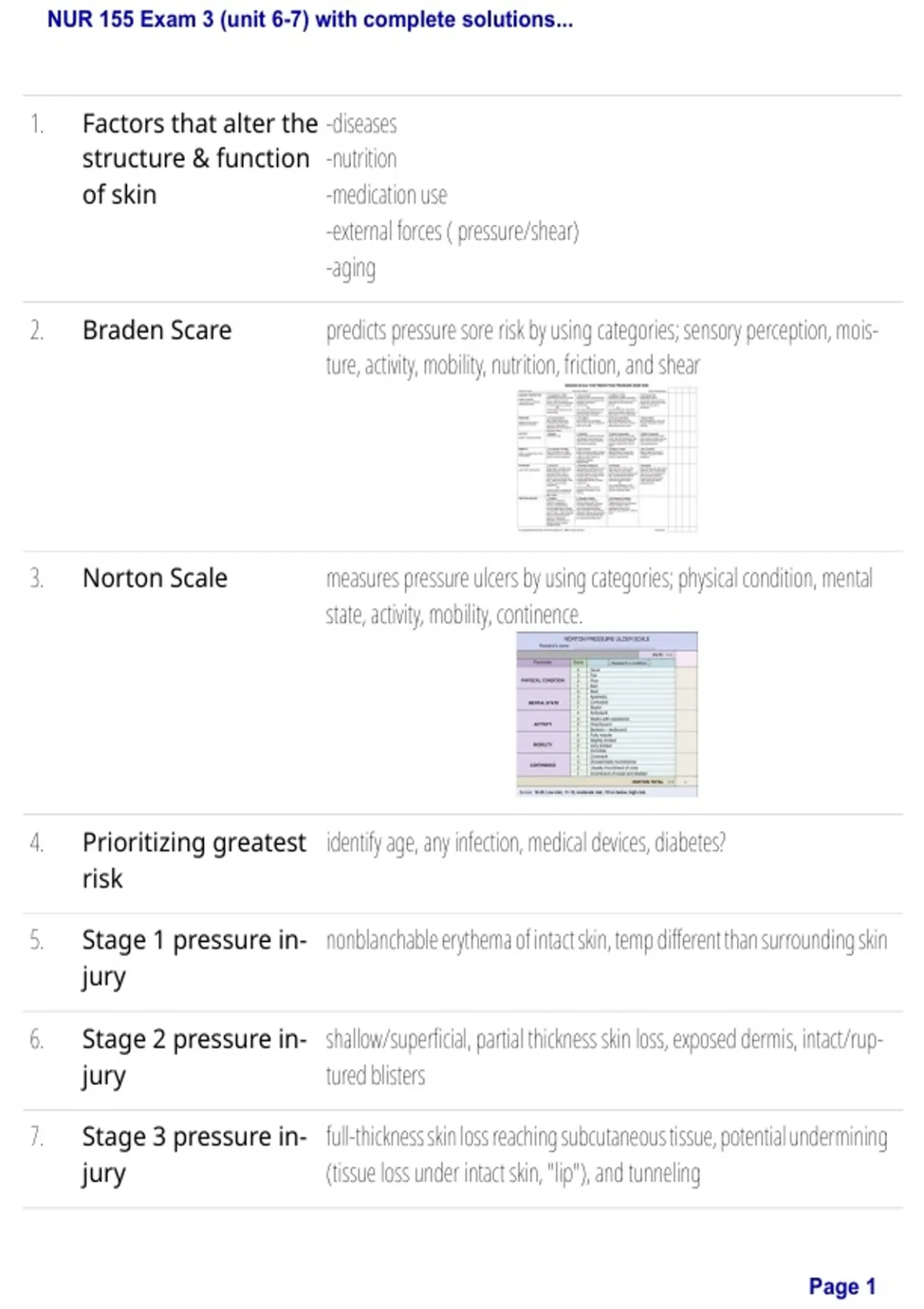Select the 'Norton Scale' term
924x1309 pixels.
155,578
